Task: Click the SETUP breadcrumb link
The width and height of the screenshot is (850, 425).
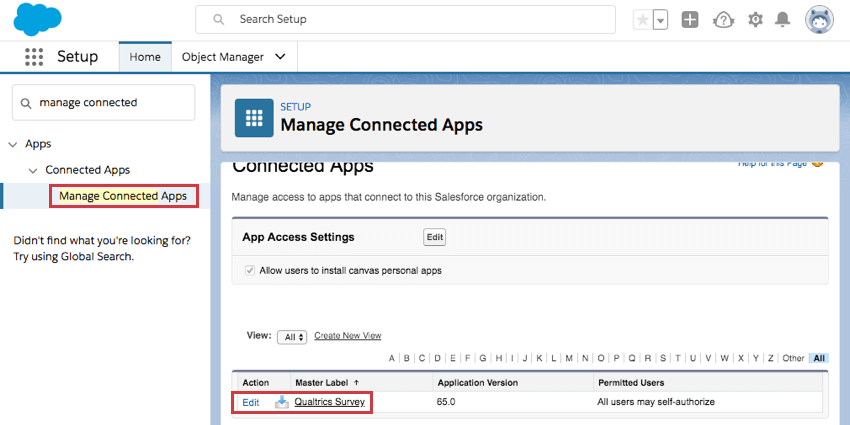Action: coord(295,107)
